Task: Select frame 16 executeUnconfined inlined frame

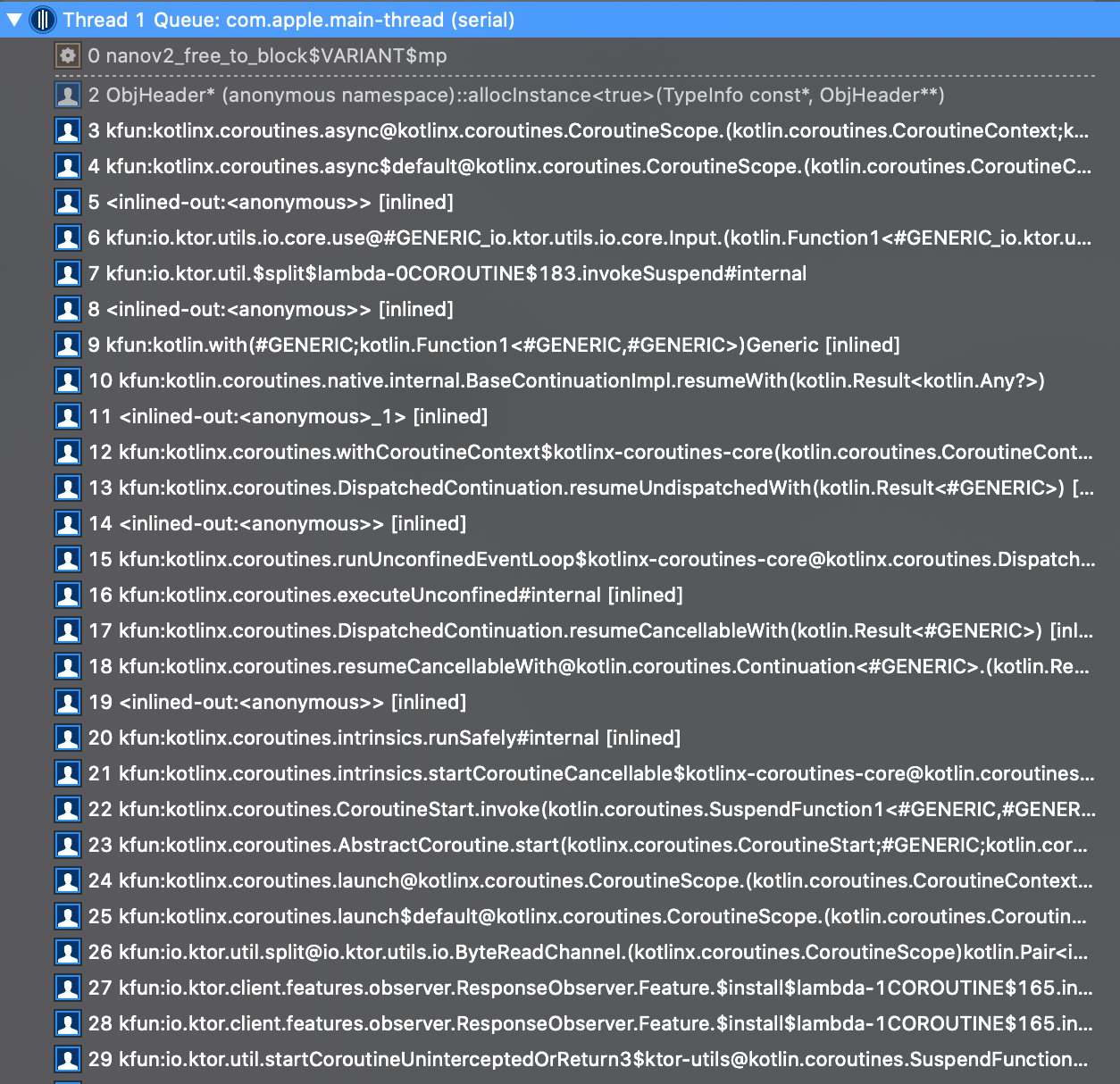Action: coord(357,595)
